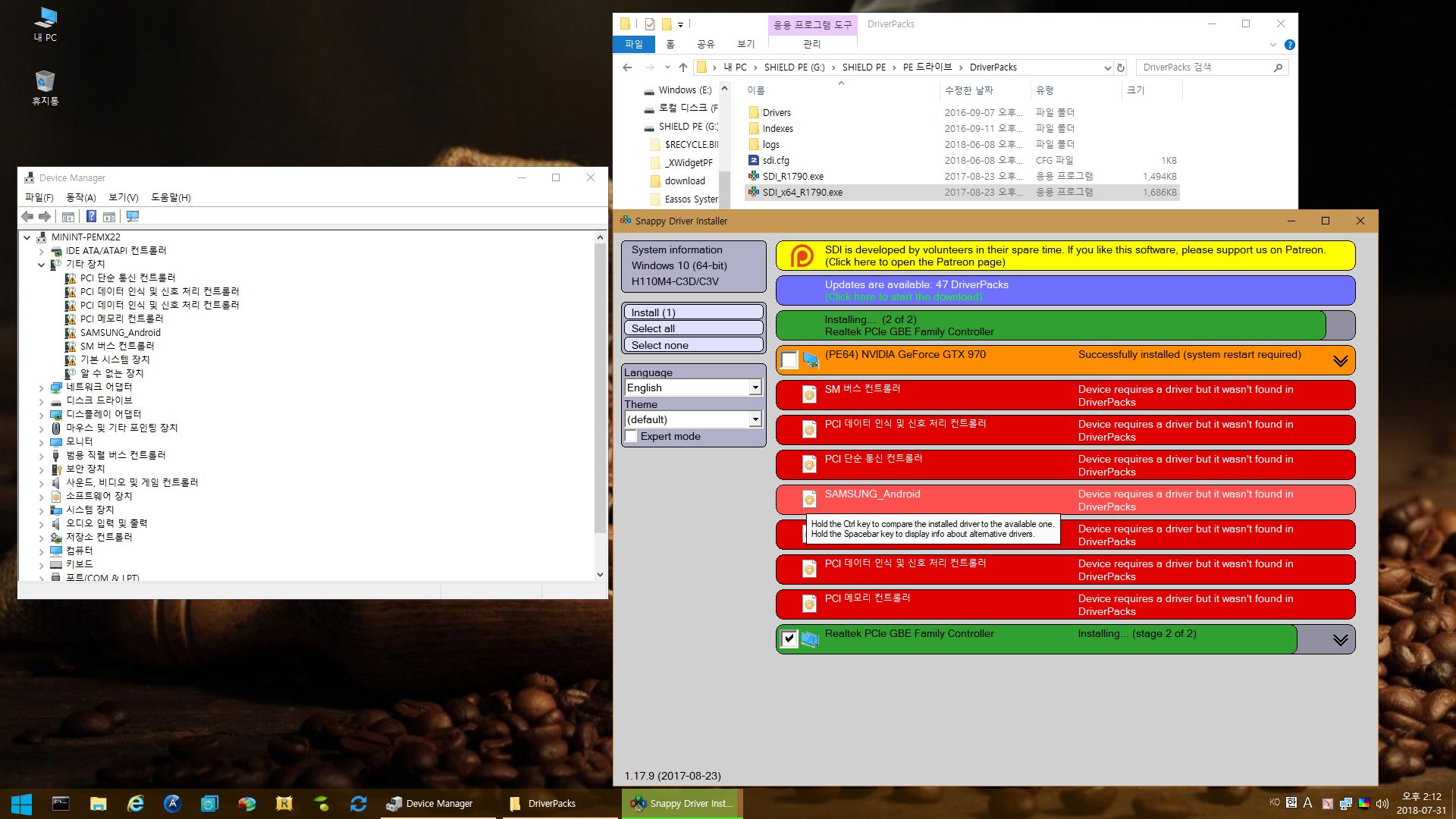The width and height of the screenshot is (1456, 819).
Task: Click the SDI_R1790.exe application icon
Action: click(754, 176)
